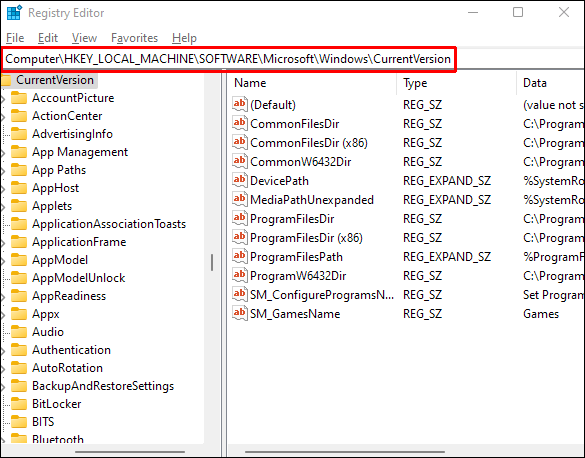This screenshot has width=585, height=458.
Task: Select the AccountPicture folder icon
Action: coord(19,98)
